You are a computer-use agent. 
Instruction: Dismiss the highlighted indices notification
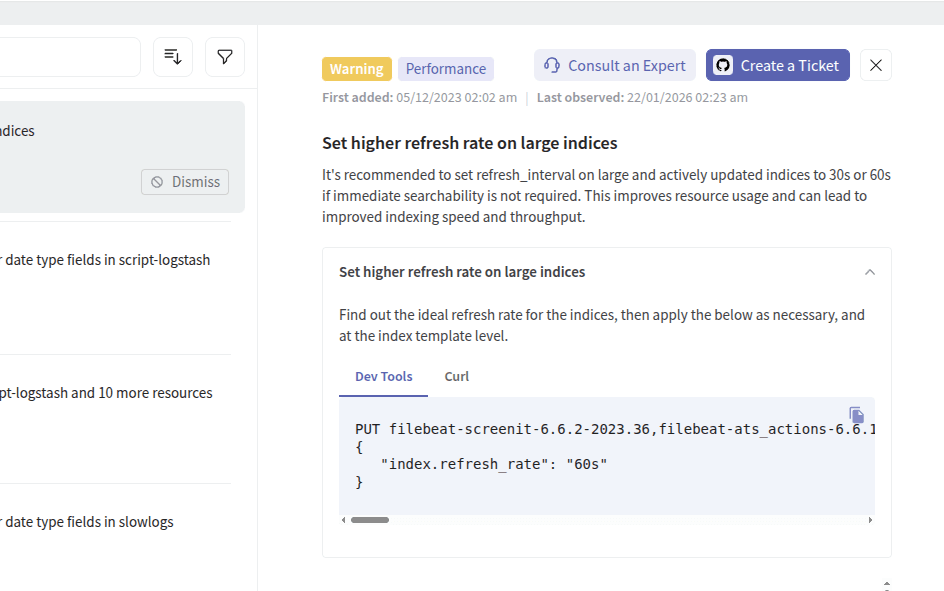pos(184,182)
